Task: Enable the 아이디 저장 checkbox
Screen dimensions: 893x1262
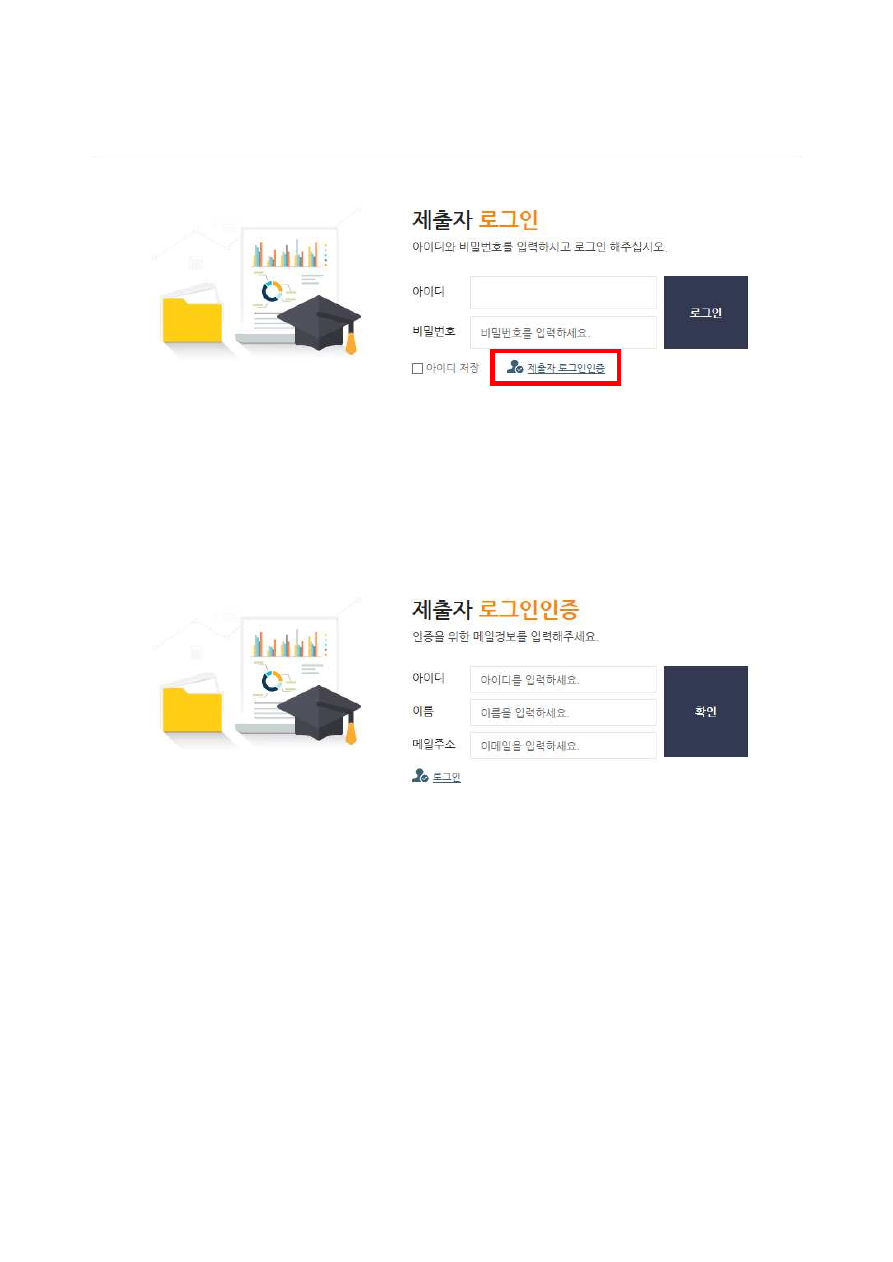Action: 418,368
